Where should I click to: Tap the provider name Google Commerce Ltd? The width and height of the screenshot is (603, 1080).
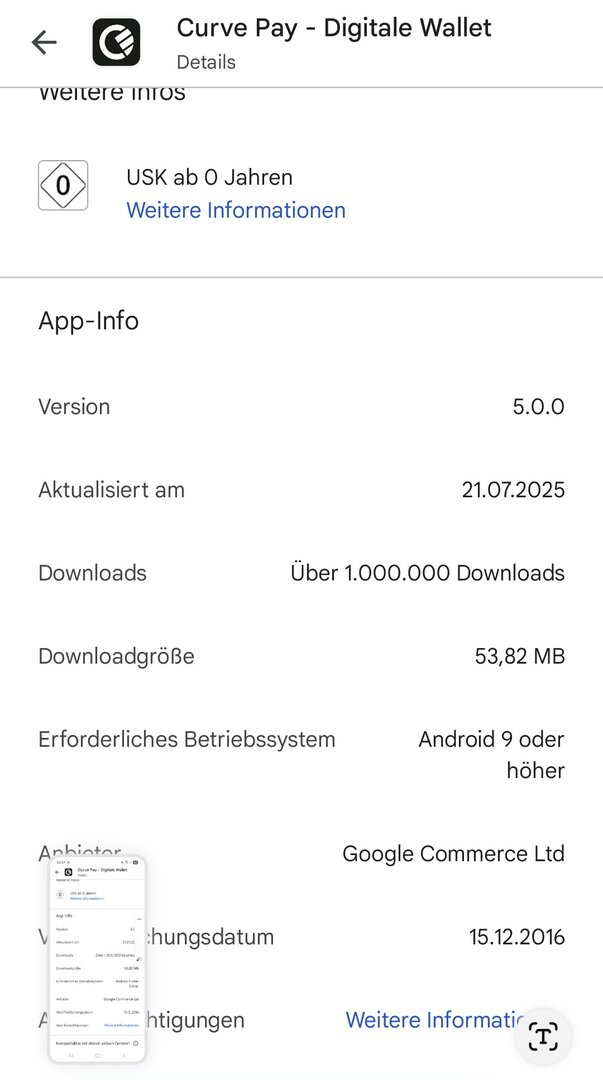pyautogui.click(x=453, y=853)
